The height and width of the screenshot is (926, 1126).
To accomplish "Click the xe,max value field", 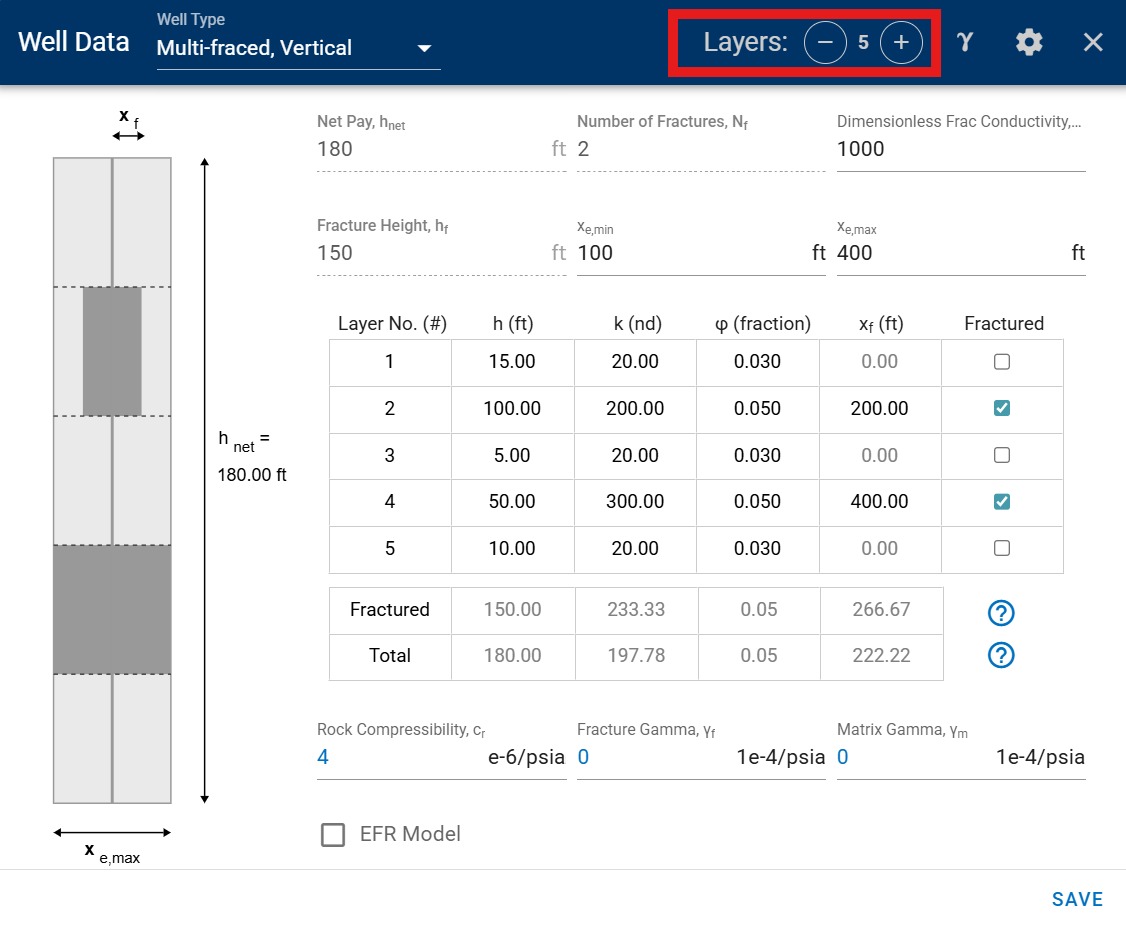I will pyautogui.click(x=950, y=253).
